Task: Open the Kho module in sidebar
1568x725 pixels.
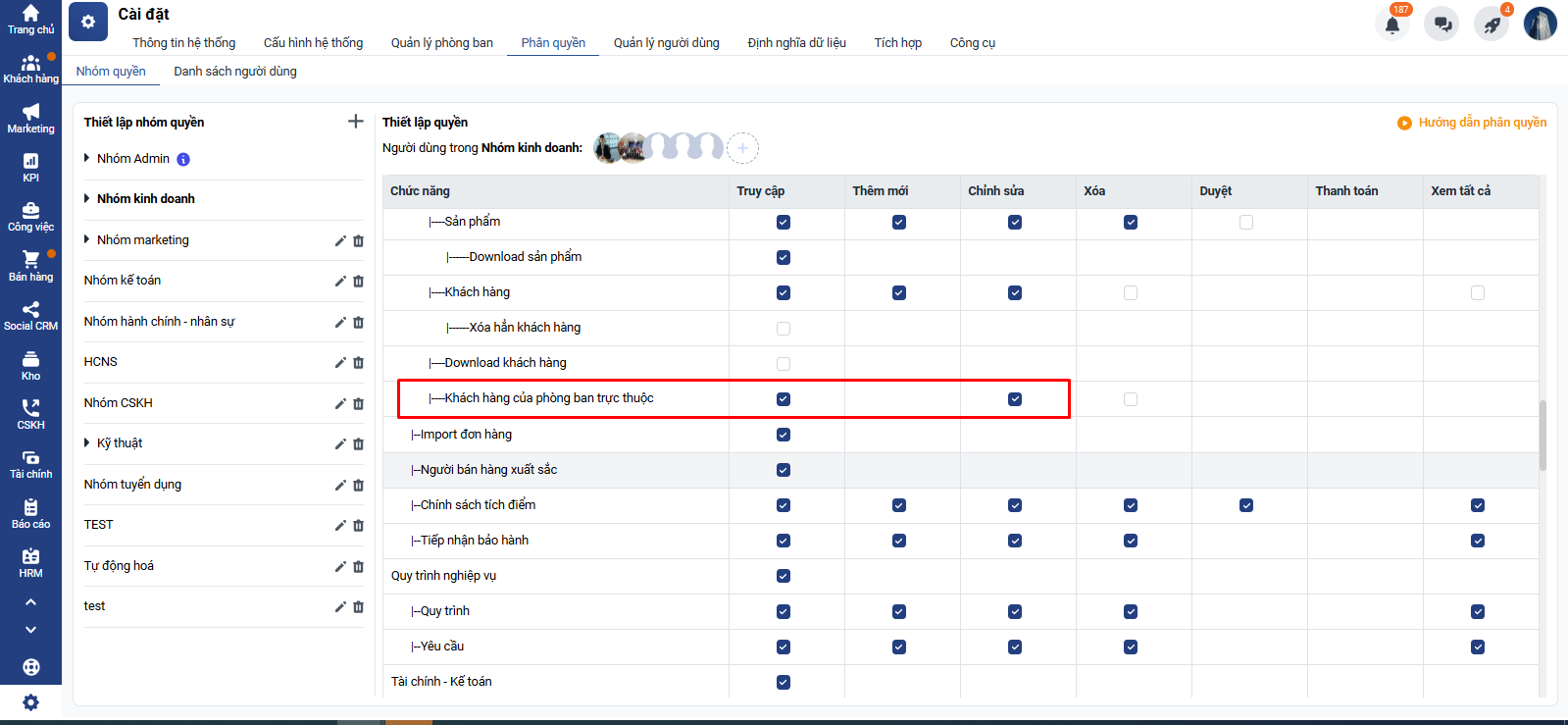Action: 30,365
